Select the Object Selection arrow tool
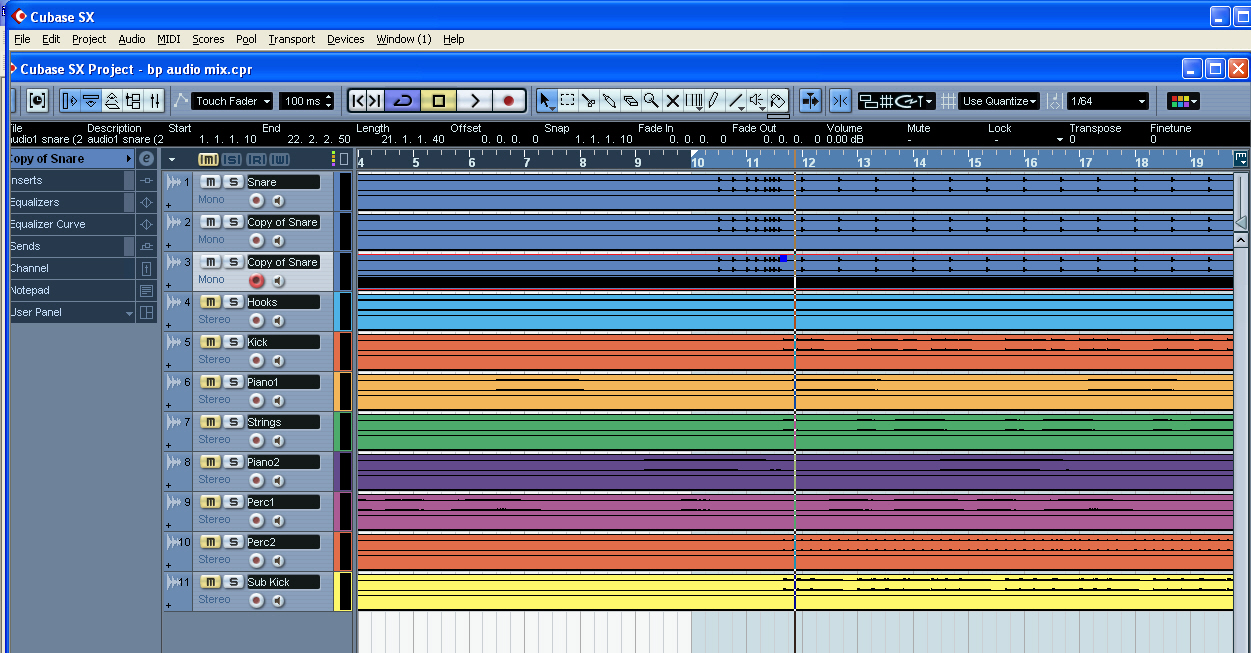The width and height of the screenshot is (1251, 653). point(546,101)
